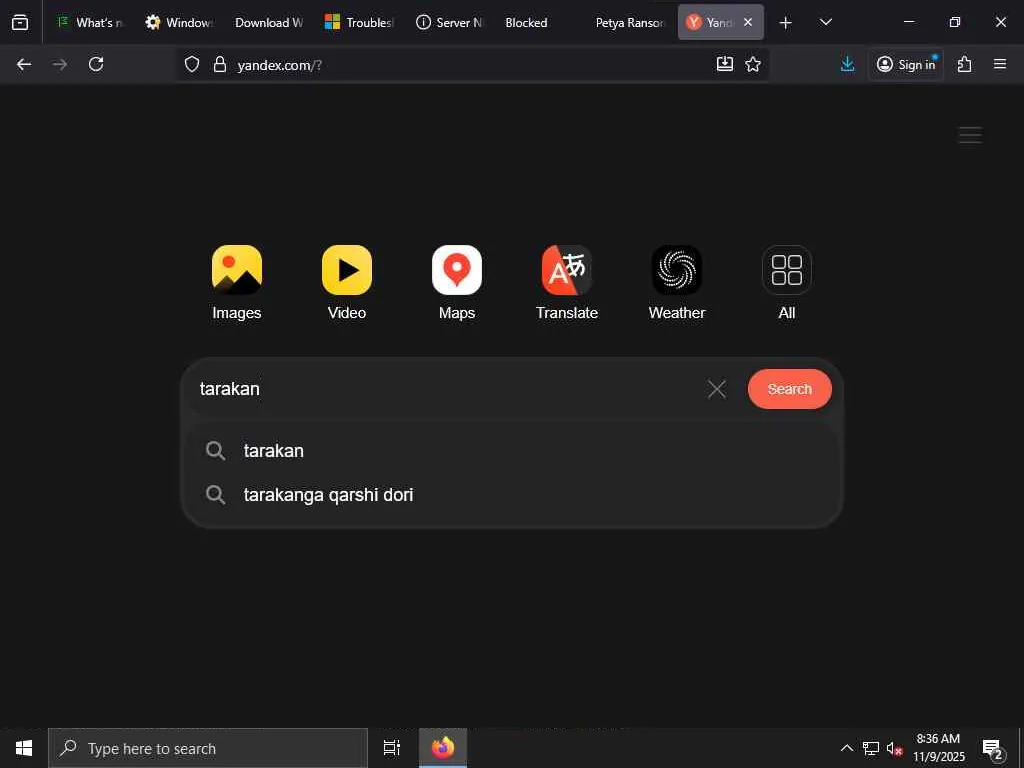Open network status tray icon
The height and width of the screenshot is (768, 1024).
click(871, 748)
